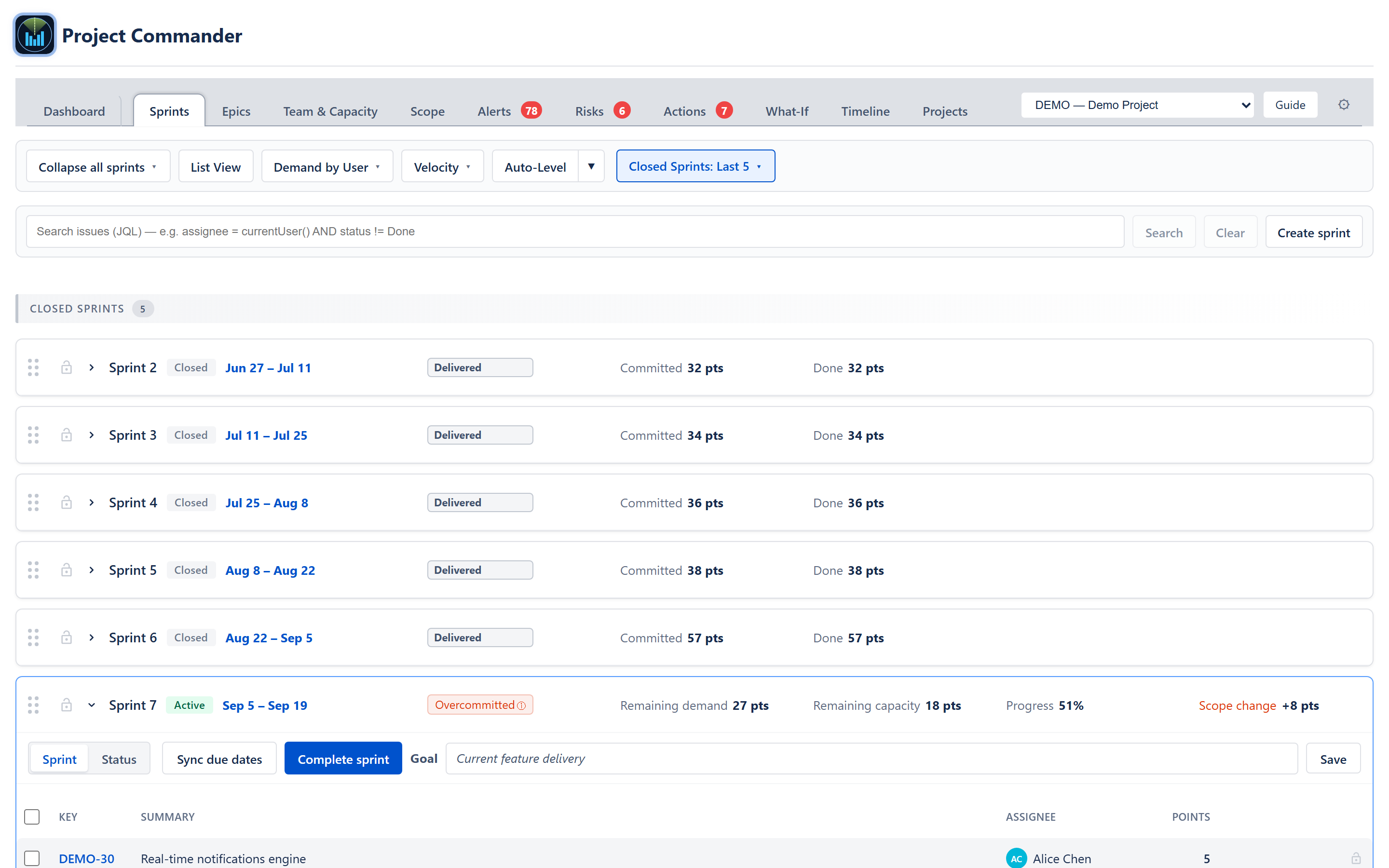1389x868 pixels.
Task: Click Alice Chen's AC avatar
Action: click(1016, 858)
